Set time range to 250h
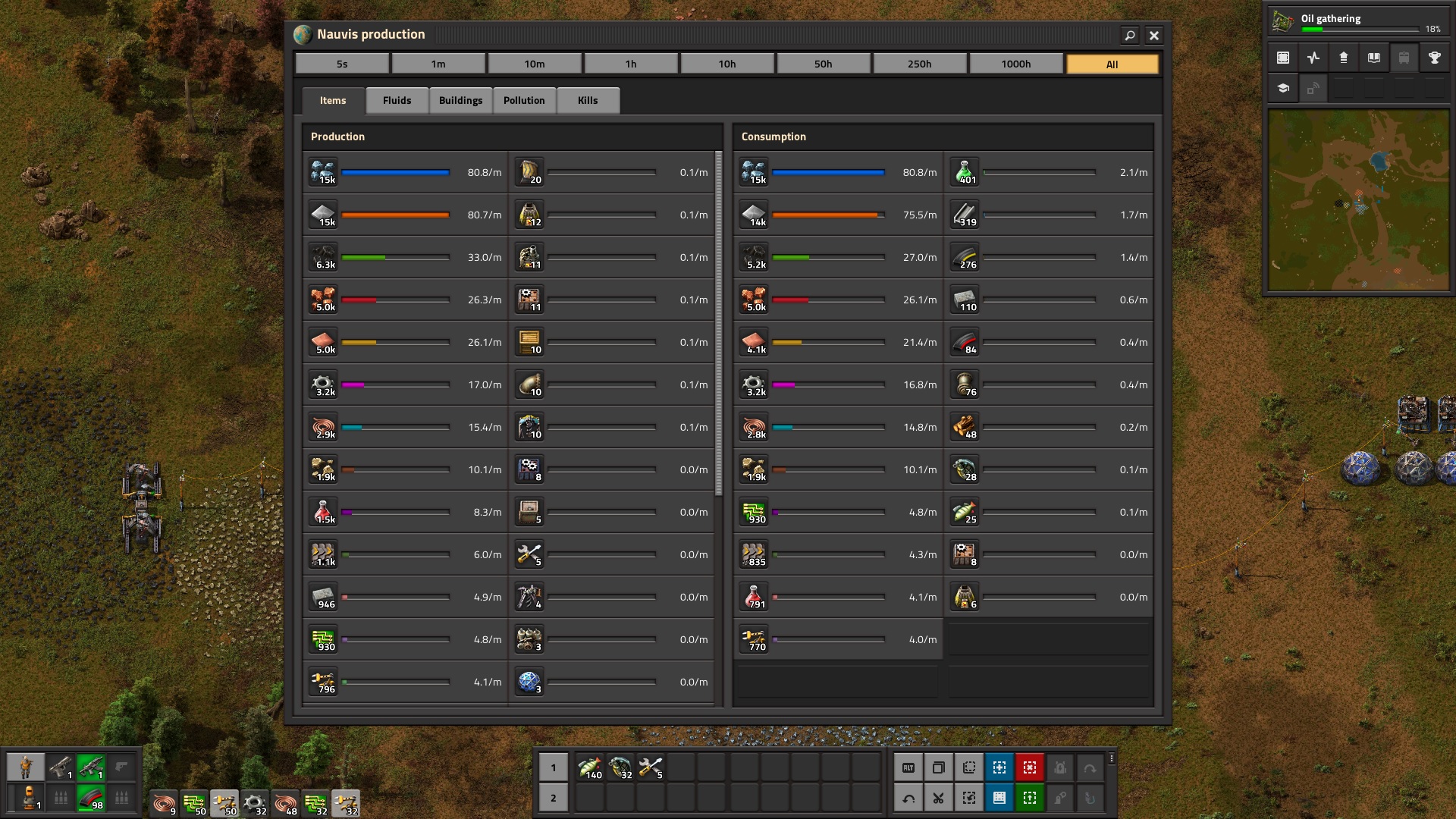Viewport: 1456px width, 819px height. pos(920,64)
